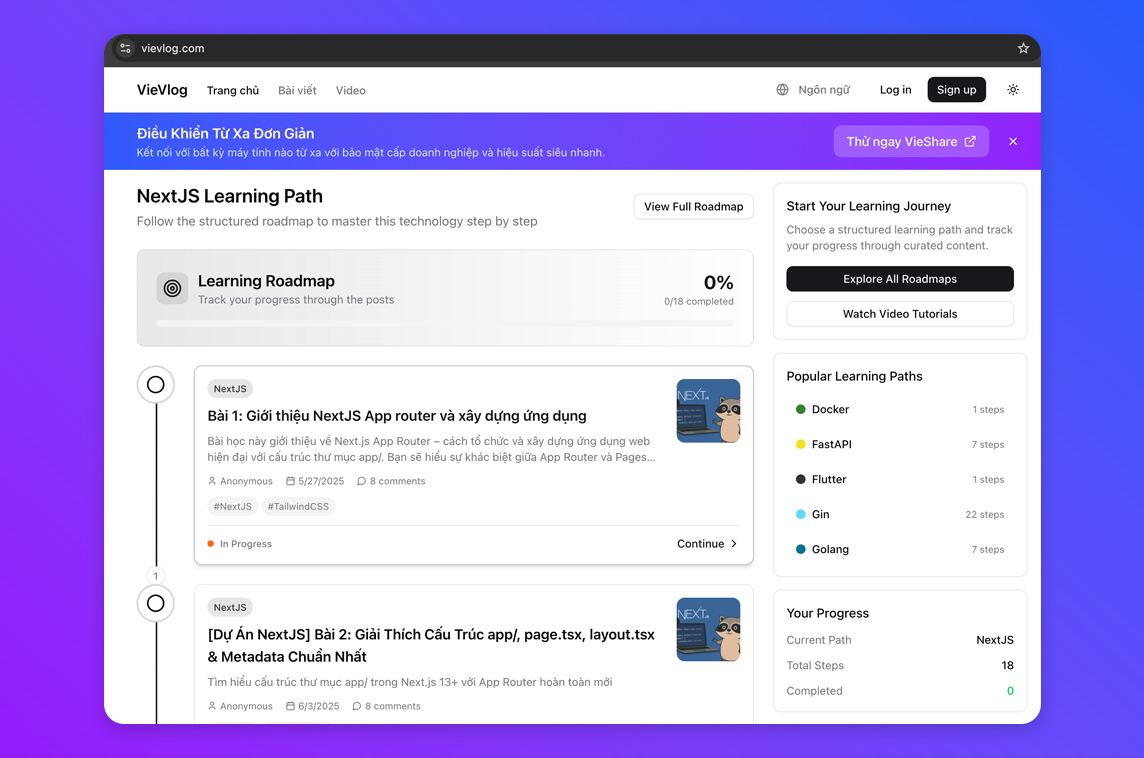This screenshot has width=1144, height=758.
Task: Bookmark the page with the star icon
Action: tap(1023, 48)
